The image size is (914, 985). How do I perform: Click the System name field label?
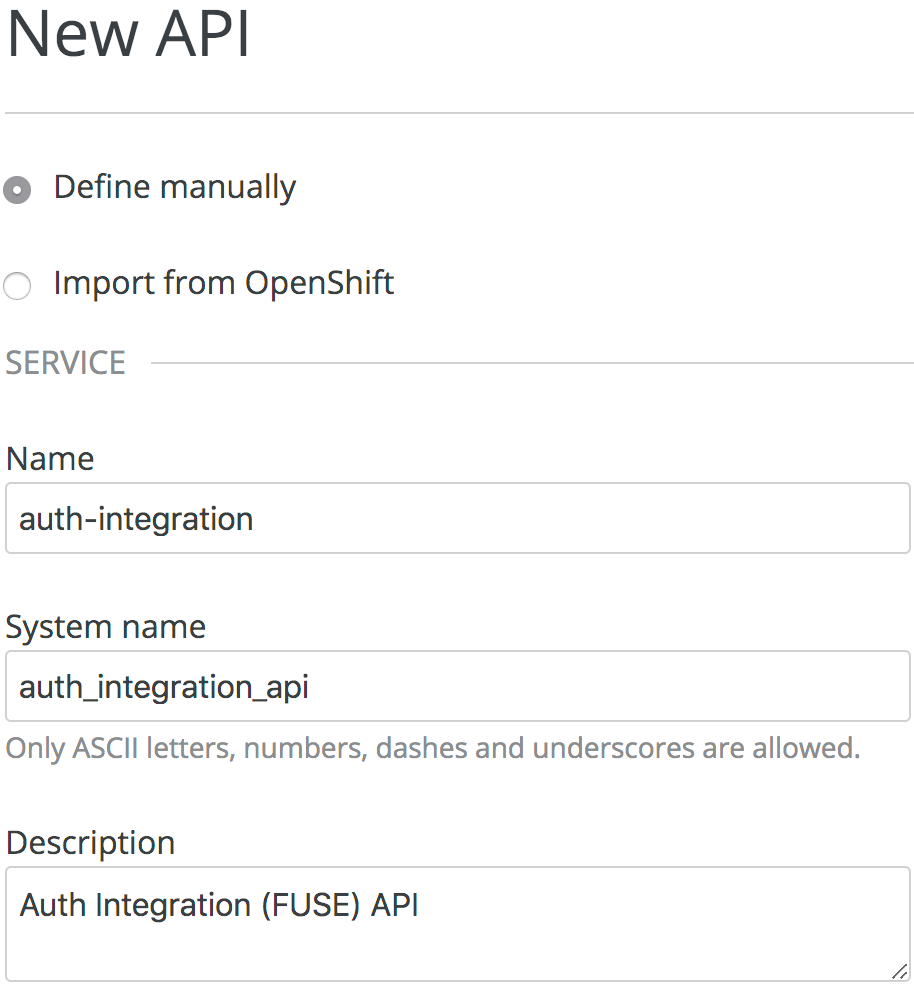pyautogui.click(x=106, y=627)
